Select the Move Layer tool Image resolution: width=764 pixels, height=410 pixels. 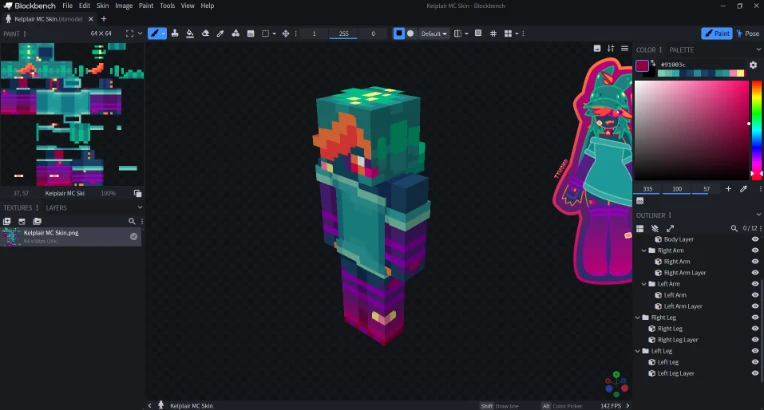(286, 34)
